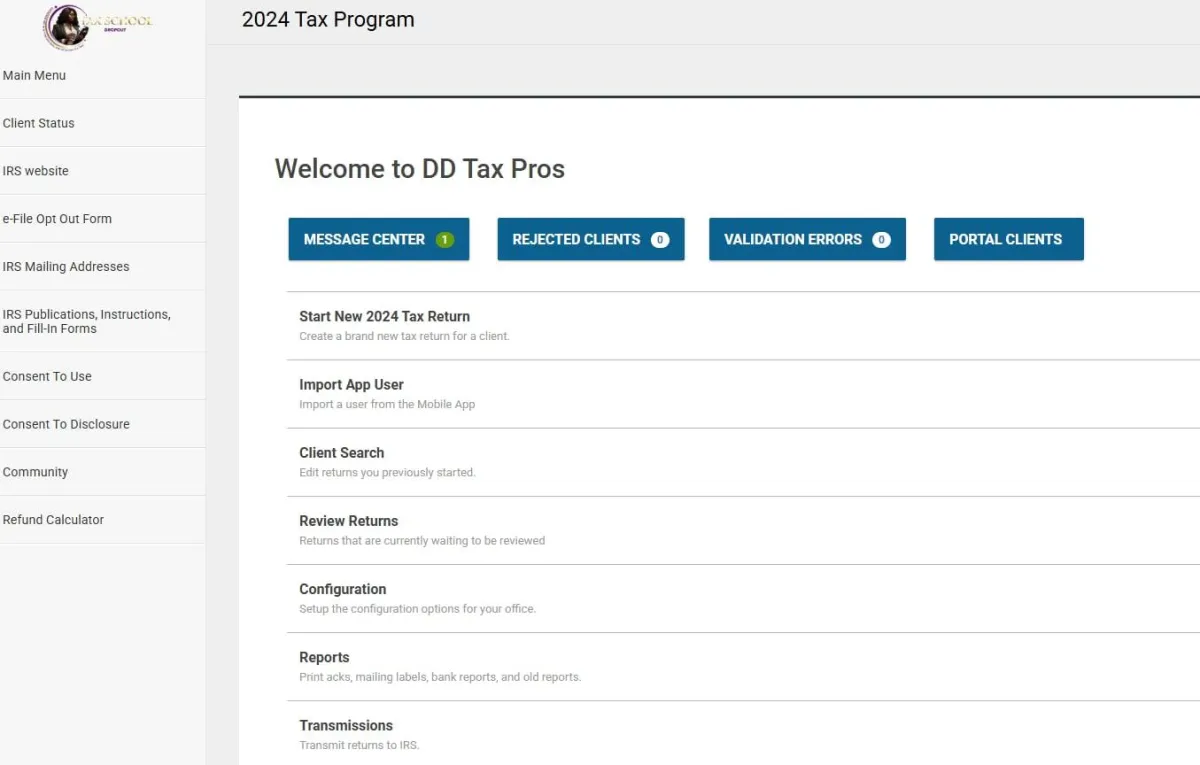Image resolution: width=1200 pixels, height=765 pixels.
Task: Click the Validation Errors zero count badge
Action: pyautogui.click(x=881, y=240)
